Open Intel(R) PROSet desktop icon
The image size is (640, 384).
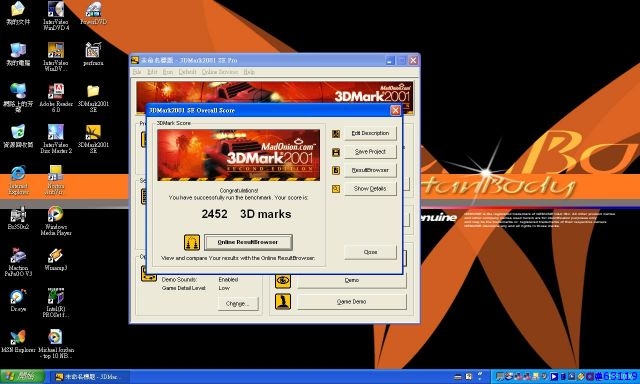(56, 303)
